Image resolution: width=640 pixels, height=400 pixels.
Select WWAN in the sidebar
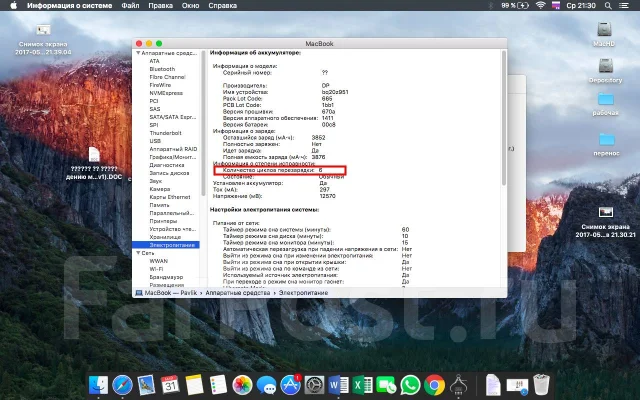point(158,261)
